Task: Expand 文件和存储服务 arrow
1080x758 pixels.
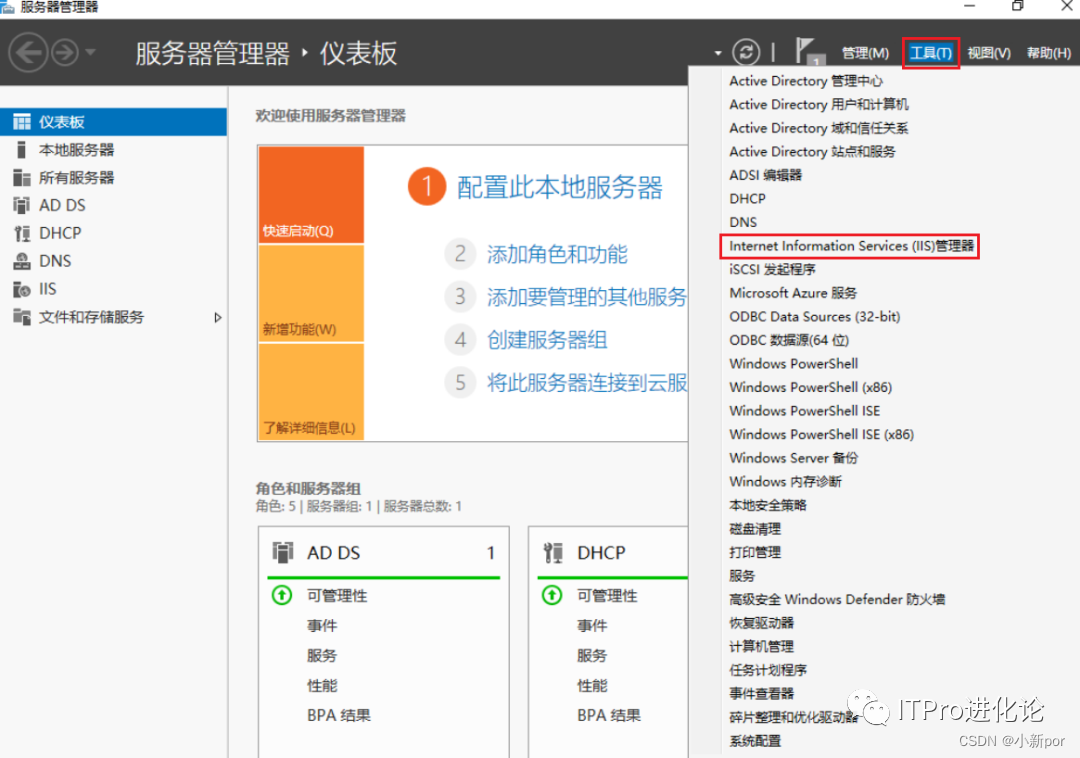Action: [218, 317]
